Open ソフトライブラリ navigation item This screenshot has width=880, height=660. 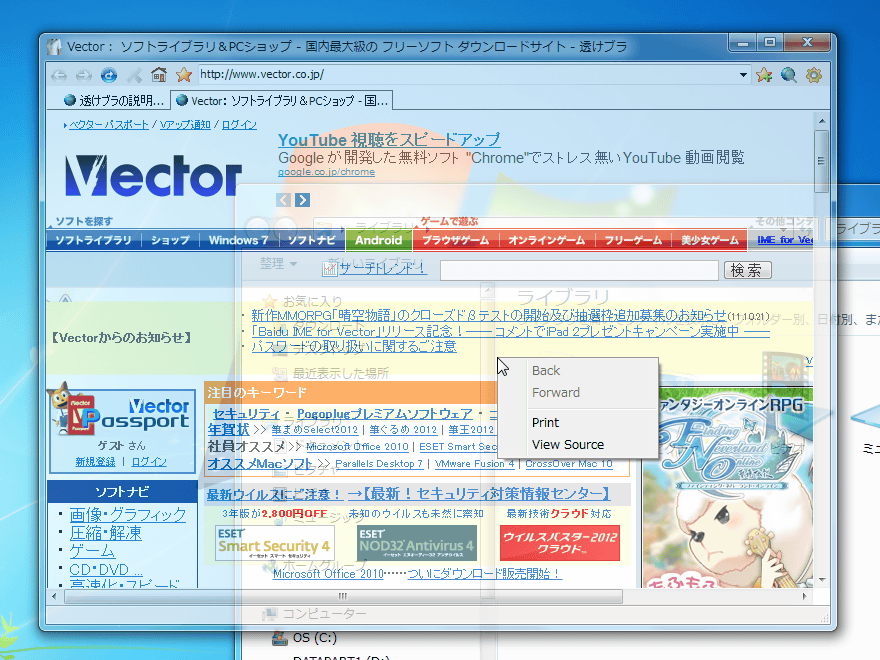pyautogui.click(x=93, y=240)
